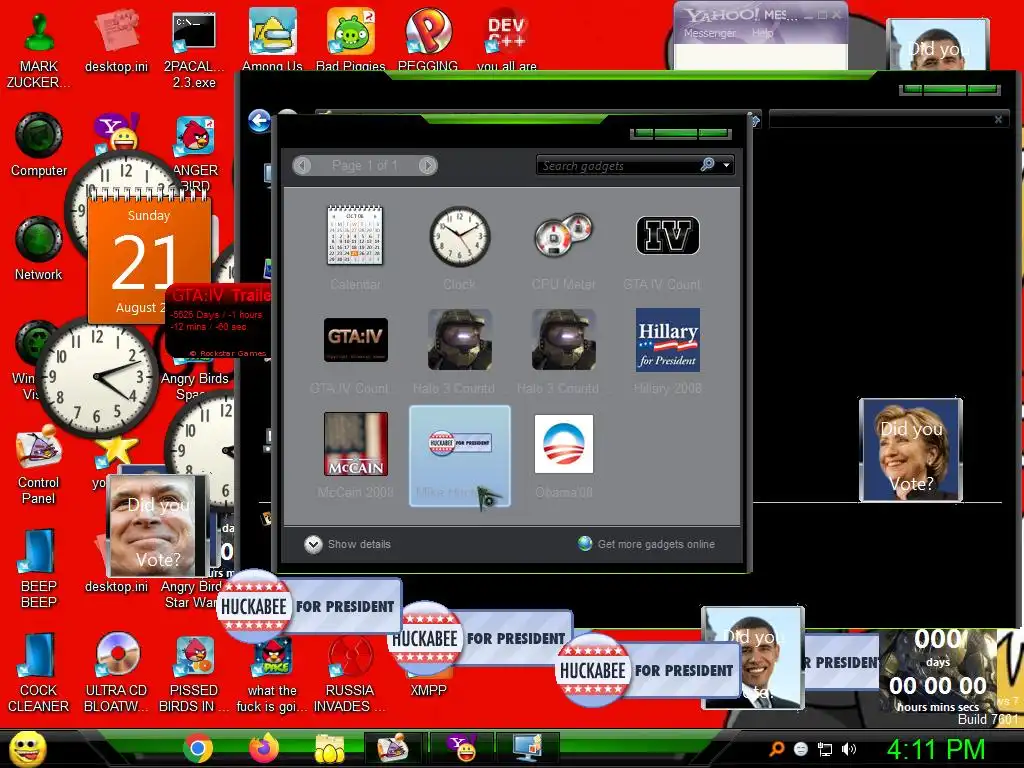Open the 2PACAL... 2.3.exe desktop icon
The image size is (1024, 768).
point(194,50)
